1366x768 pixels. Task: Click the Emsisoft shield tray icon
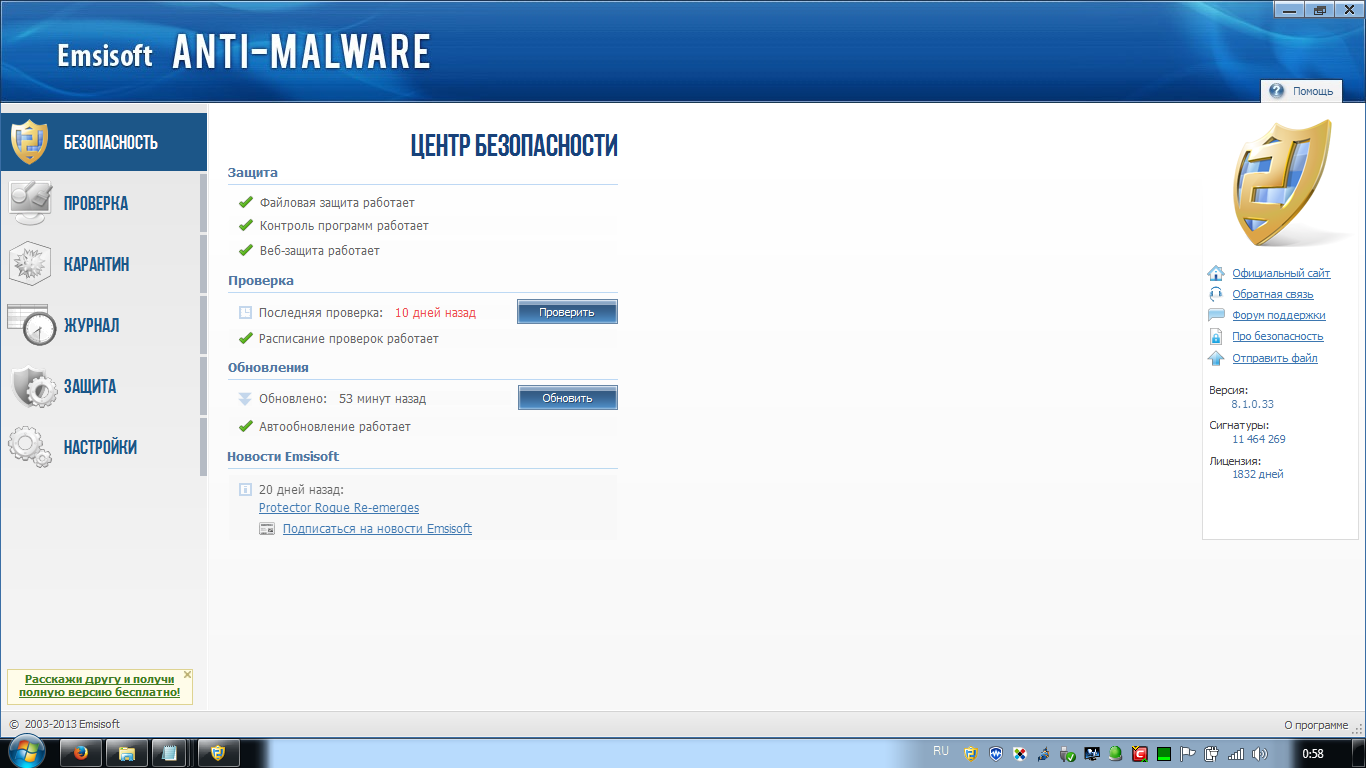[970, 754]
